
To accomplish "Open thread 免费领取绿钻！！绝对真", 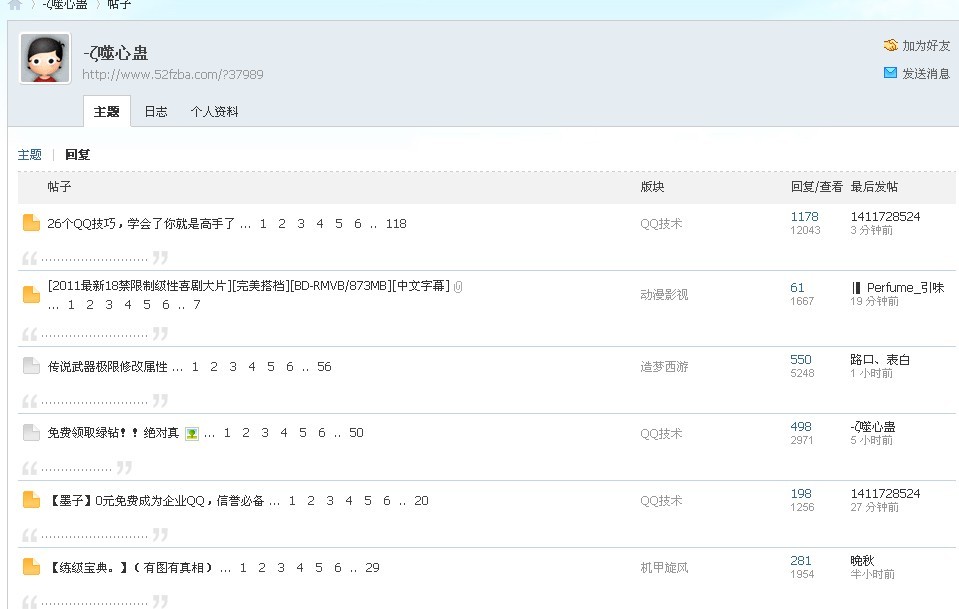I will pyautogui.click(x=113, y=433).
